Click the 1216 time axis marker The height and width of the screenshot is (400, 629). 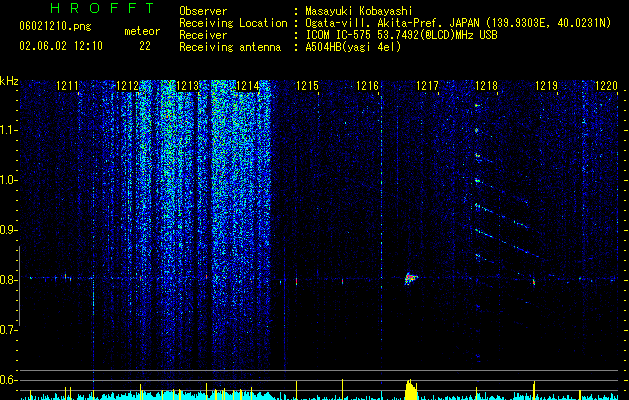(367, 85)
